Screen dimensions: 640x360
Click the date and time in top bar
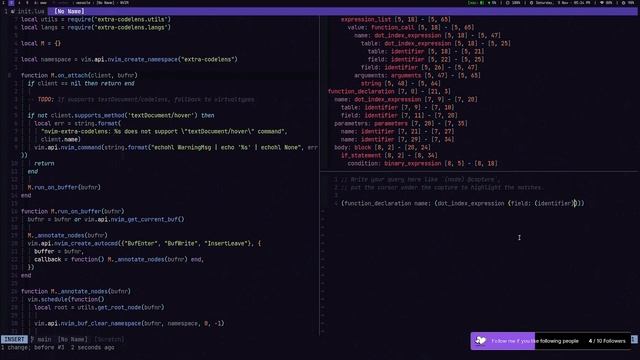pyautogui.click(x=562, y=2)
